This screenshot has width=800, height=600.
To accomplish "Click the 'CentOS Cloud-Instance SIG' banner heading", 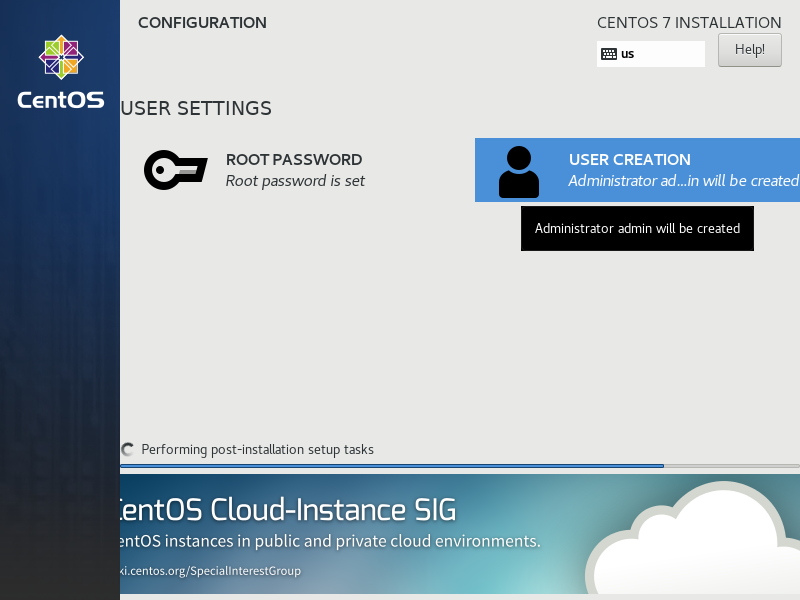I will coord(288,510).
